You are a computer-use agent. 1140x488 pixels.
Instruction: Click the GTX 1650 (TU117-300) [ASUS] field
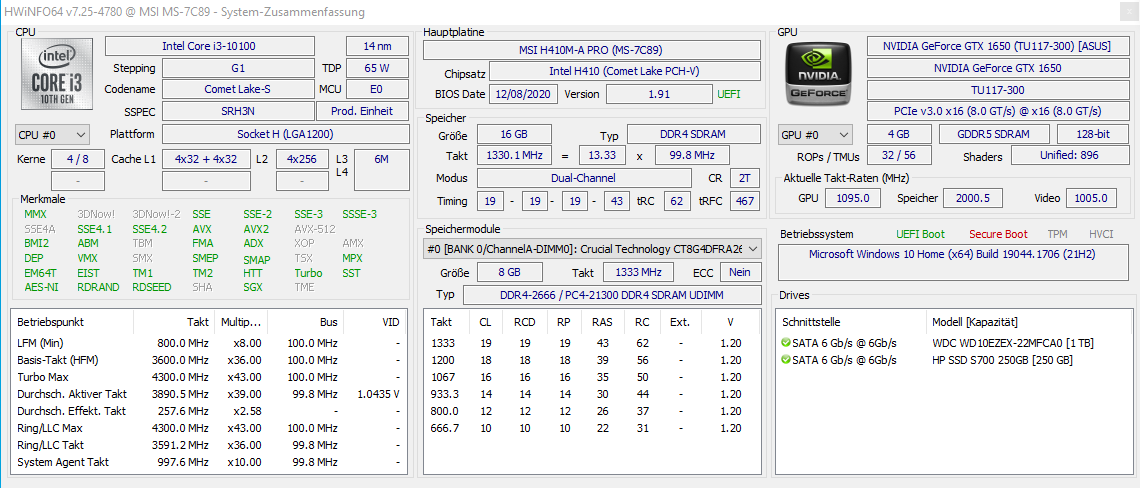[996, 46]
